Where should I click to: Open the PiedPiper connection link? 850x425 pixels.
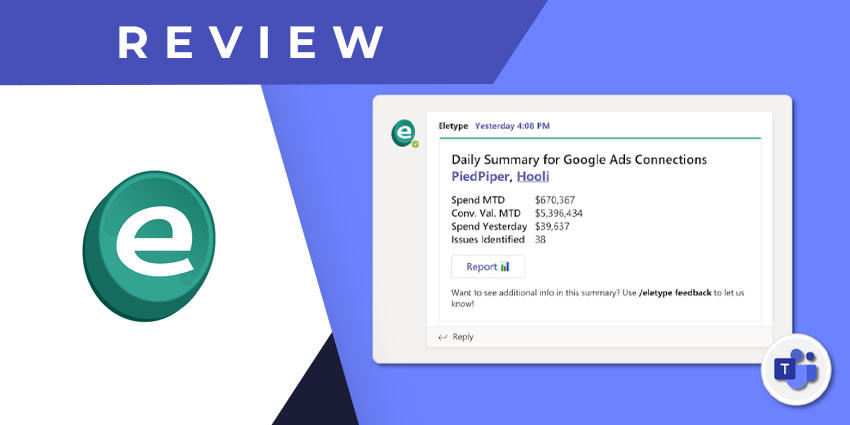click(x=481, y=177)
